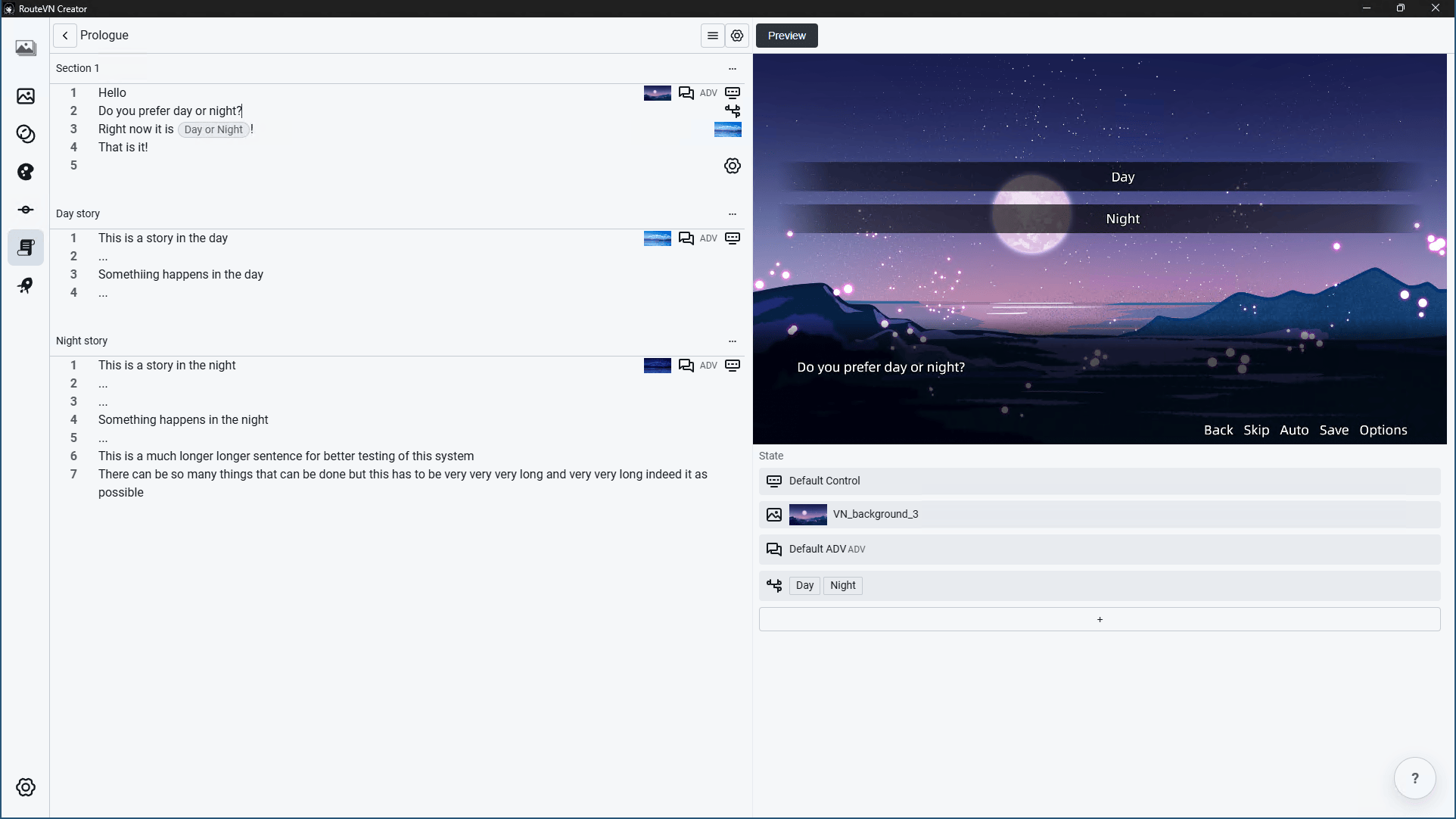The height and width of the screenshot is (819, 1456).
Task: Click background thumbnail on Hello line
Action: [x=658, y=93]
